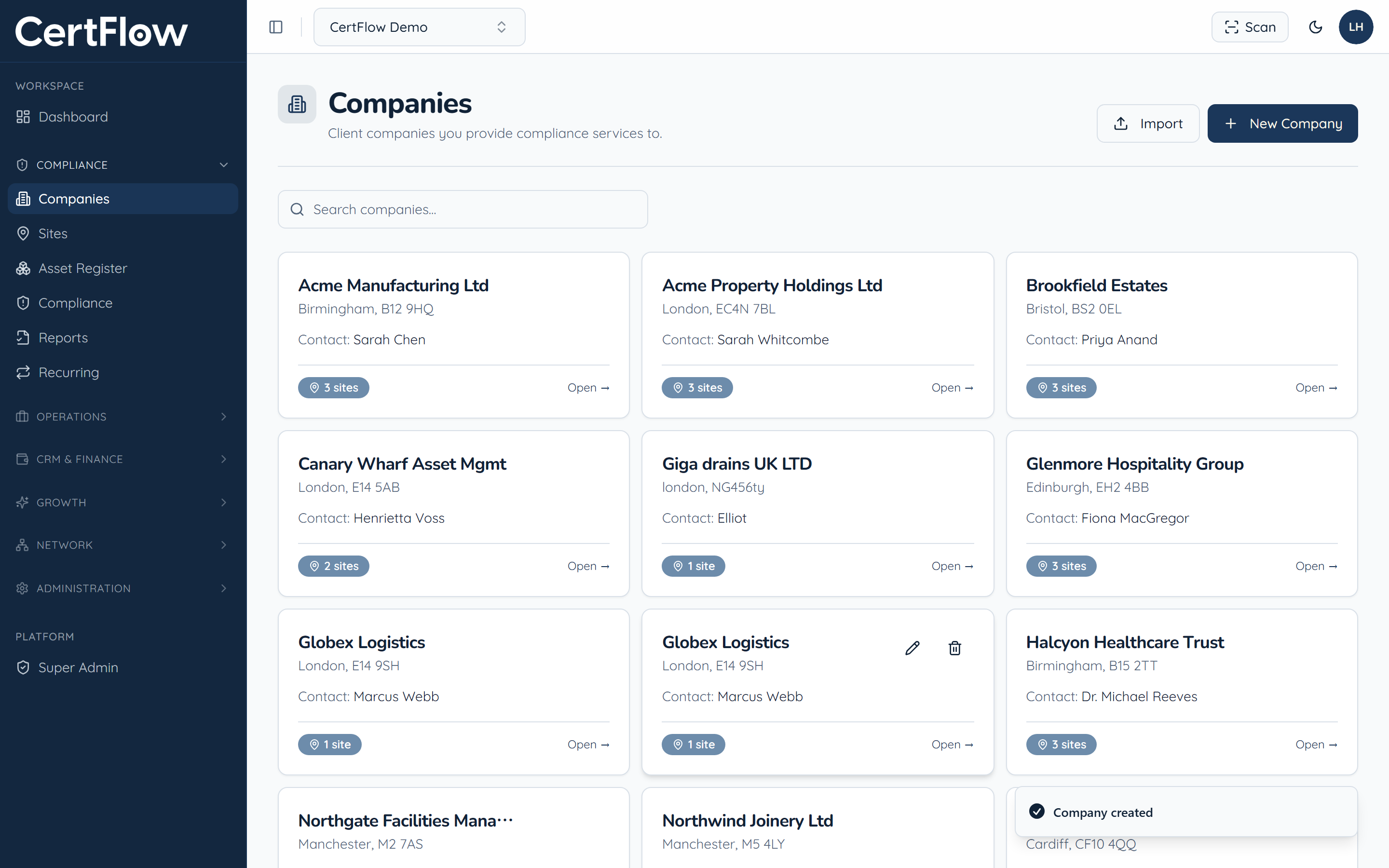
Task: Expand the OPERATIONS section
Action: coord(123,416)
